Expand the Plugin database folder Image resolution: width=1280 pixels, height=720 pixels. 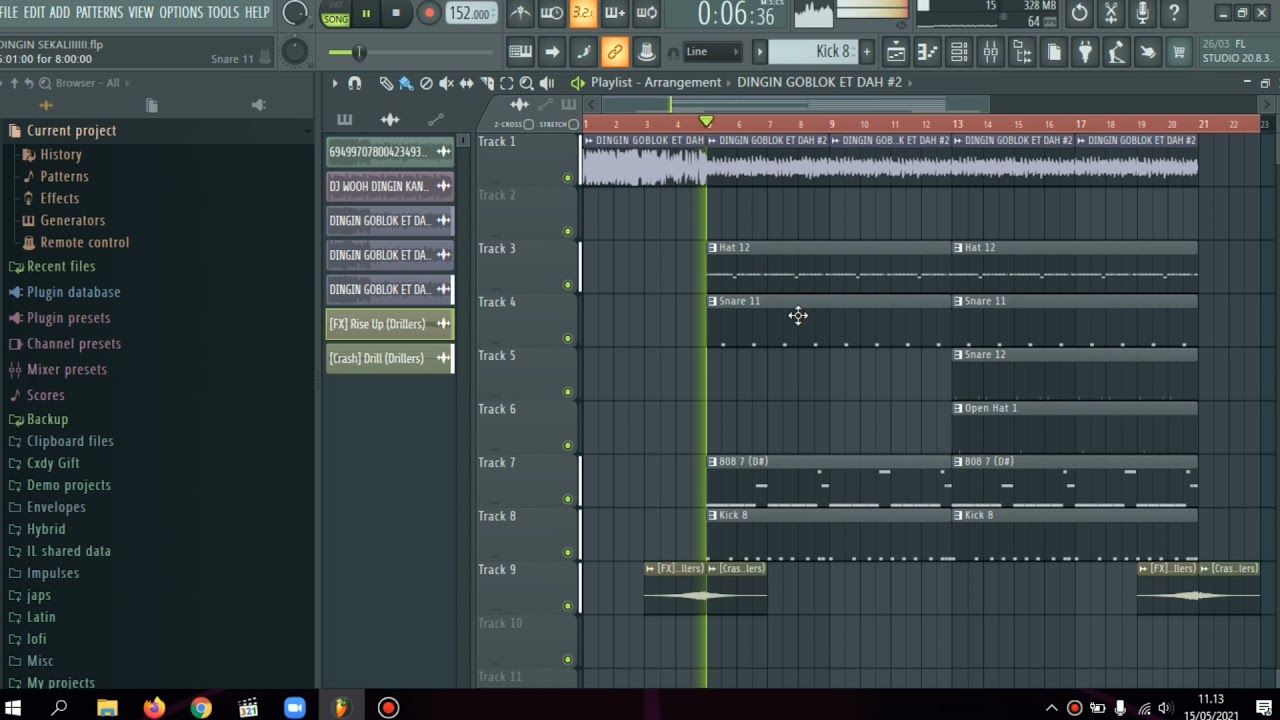pos(64,292)
